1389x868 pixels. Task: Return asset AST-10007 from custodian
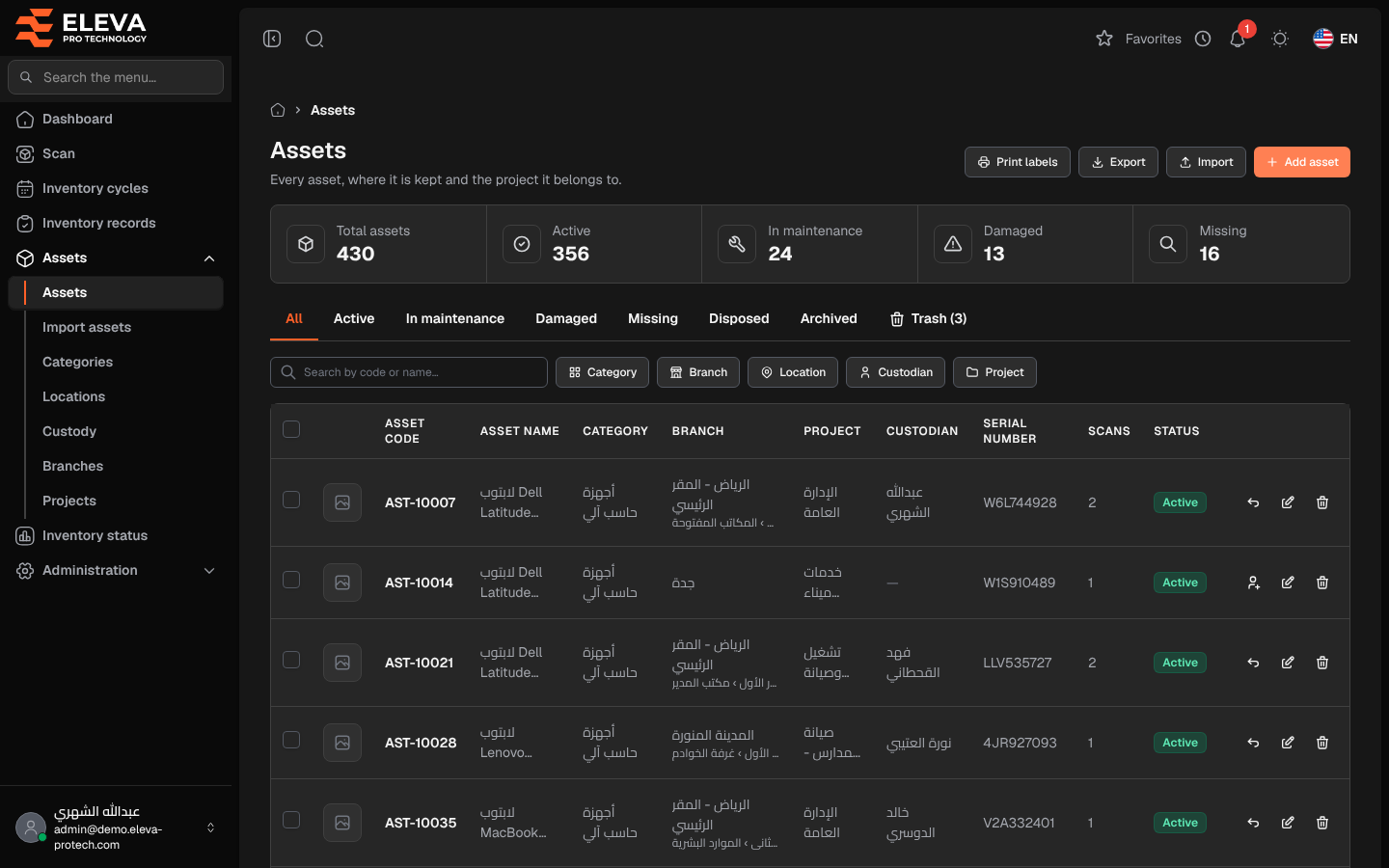pyautogui.click(x=1253, y=502)
